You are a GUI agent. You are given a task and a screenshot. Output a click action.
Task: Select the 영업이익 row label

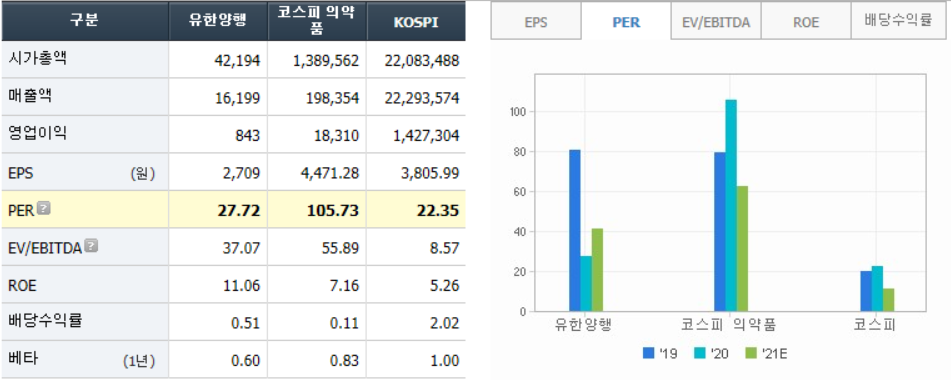38,134
